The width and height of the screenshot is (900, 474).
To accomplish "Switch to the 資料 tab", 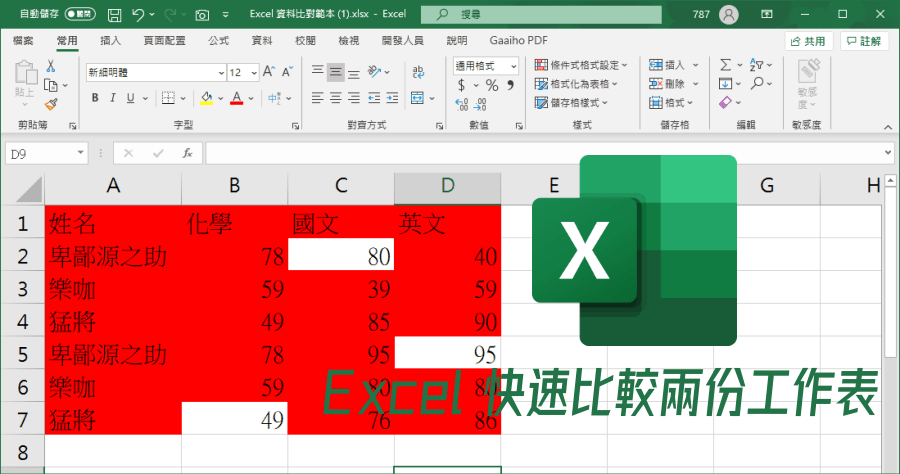I will point(262,41).
